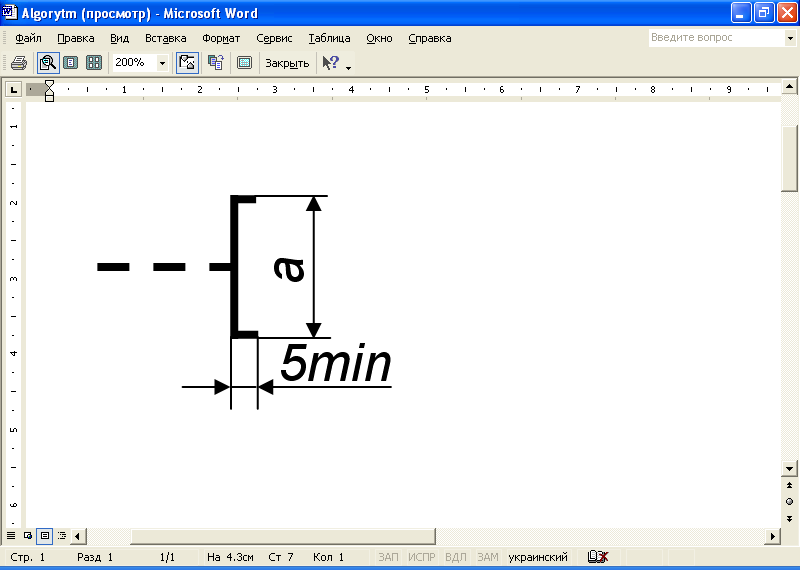
Task: Click the Ст 7 line indicator
Action: (x=281, y=557)
